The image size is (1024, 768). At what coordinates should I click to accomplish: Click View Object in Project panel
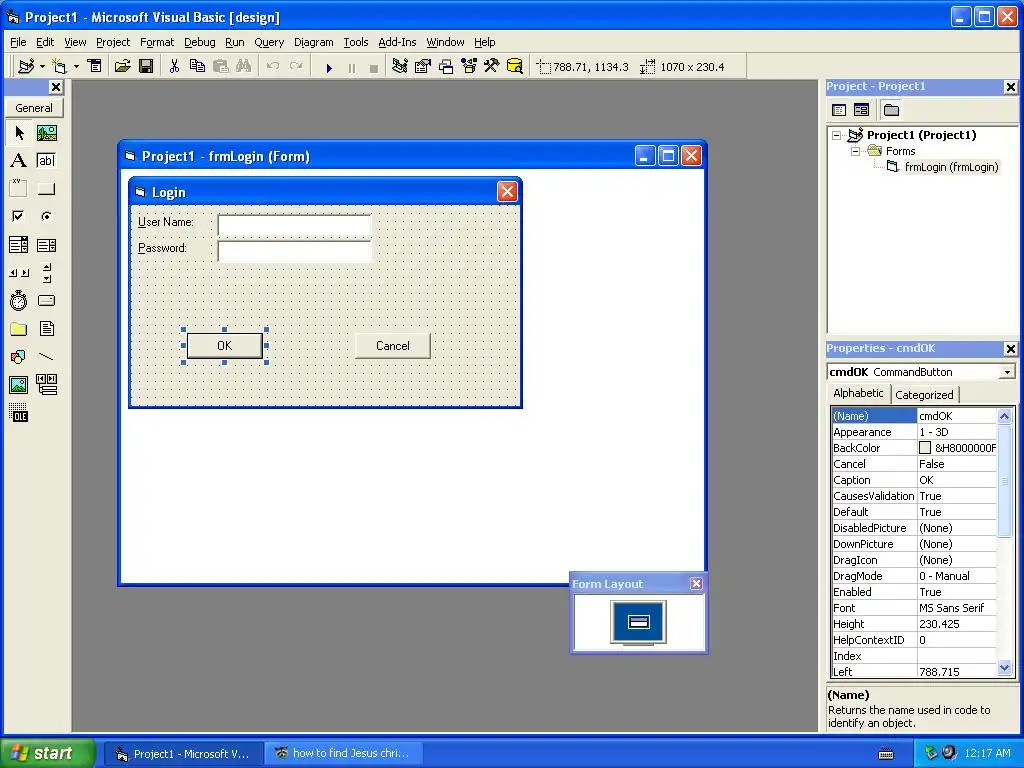click(x=862, y=110)
